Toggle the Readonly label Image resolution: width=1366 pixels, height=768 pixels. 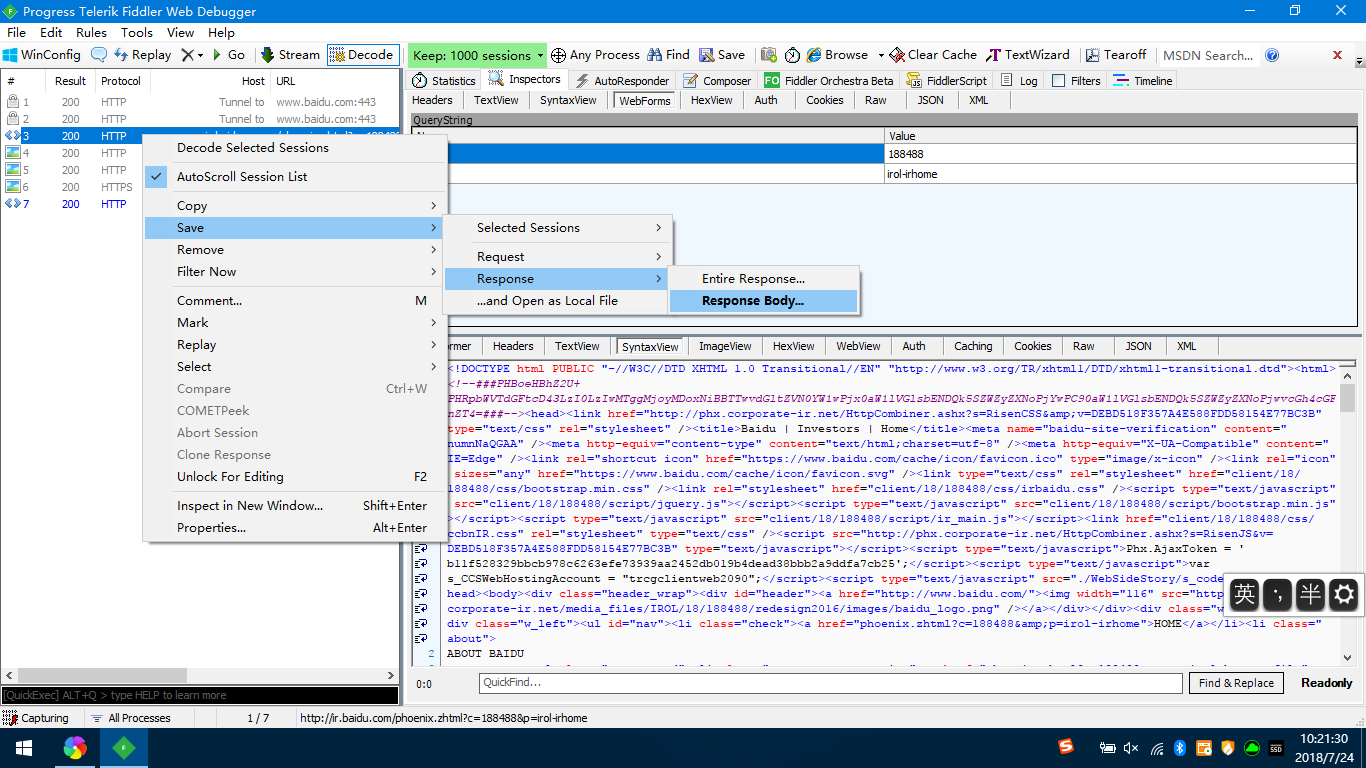pos(1326,683)
